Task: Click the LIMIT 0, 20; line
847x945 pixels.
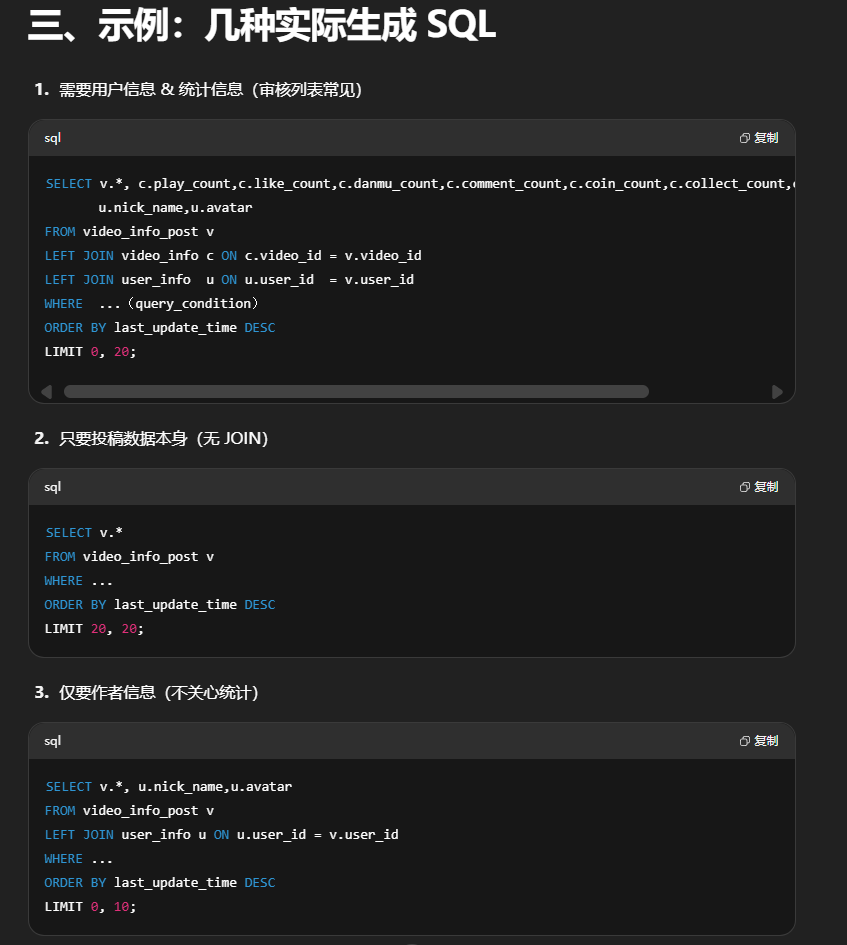Action: tap(90, 352)
